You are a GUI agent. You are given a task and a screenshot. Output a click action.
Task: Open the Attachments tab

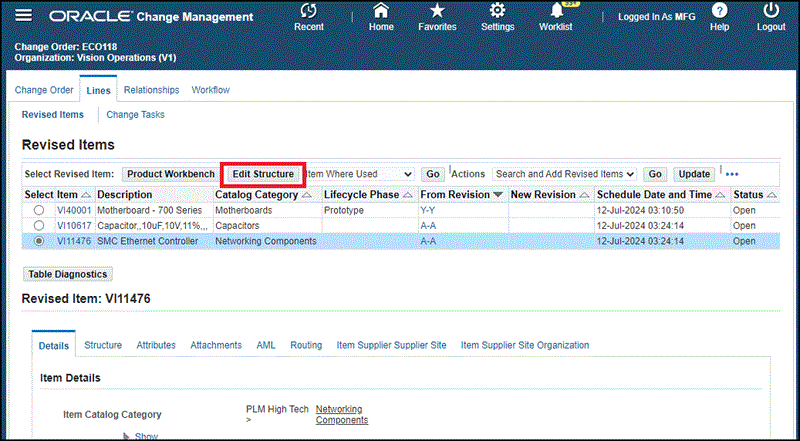(x=216, y=345)
